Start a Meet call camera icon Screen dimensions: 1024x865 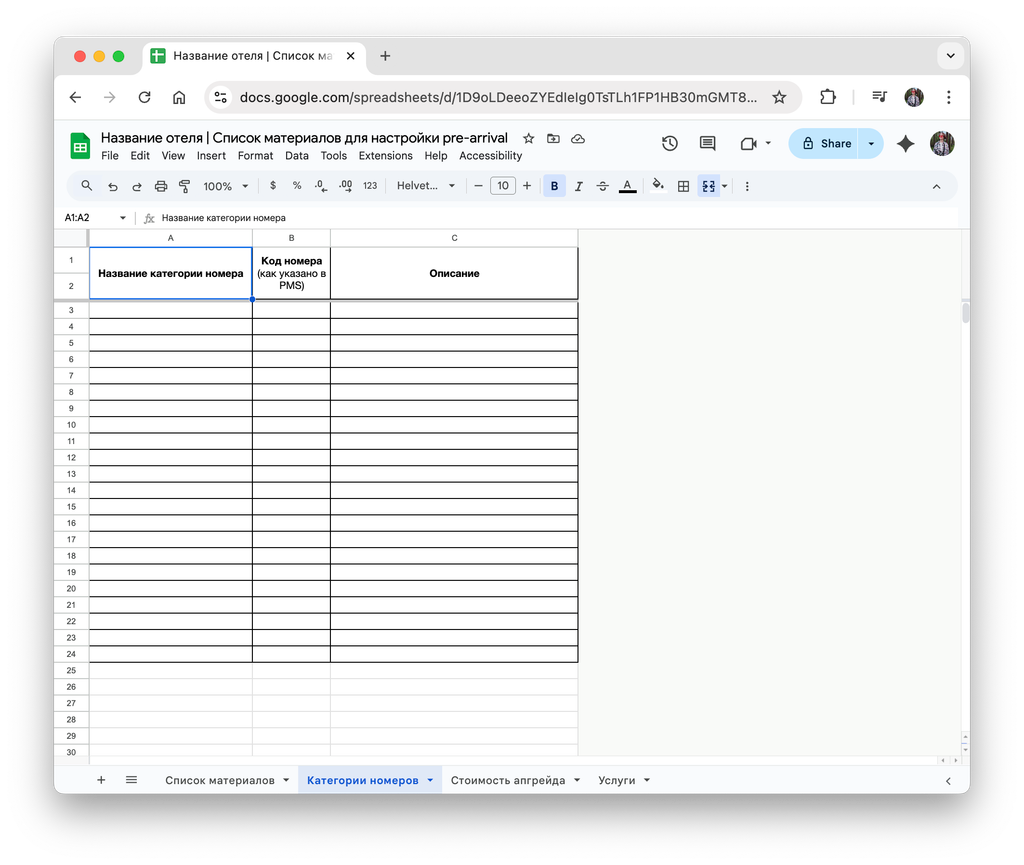(748, 144)
